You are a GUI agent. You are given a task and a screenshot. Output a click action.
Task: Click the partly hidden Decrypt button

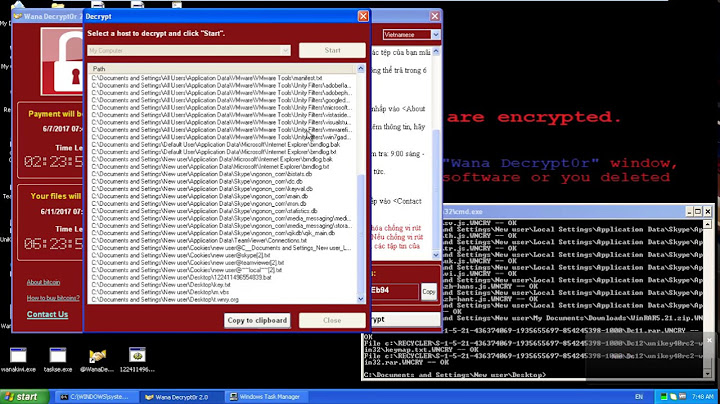(x=405, y=320)
